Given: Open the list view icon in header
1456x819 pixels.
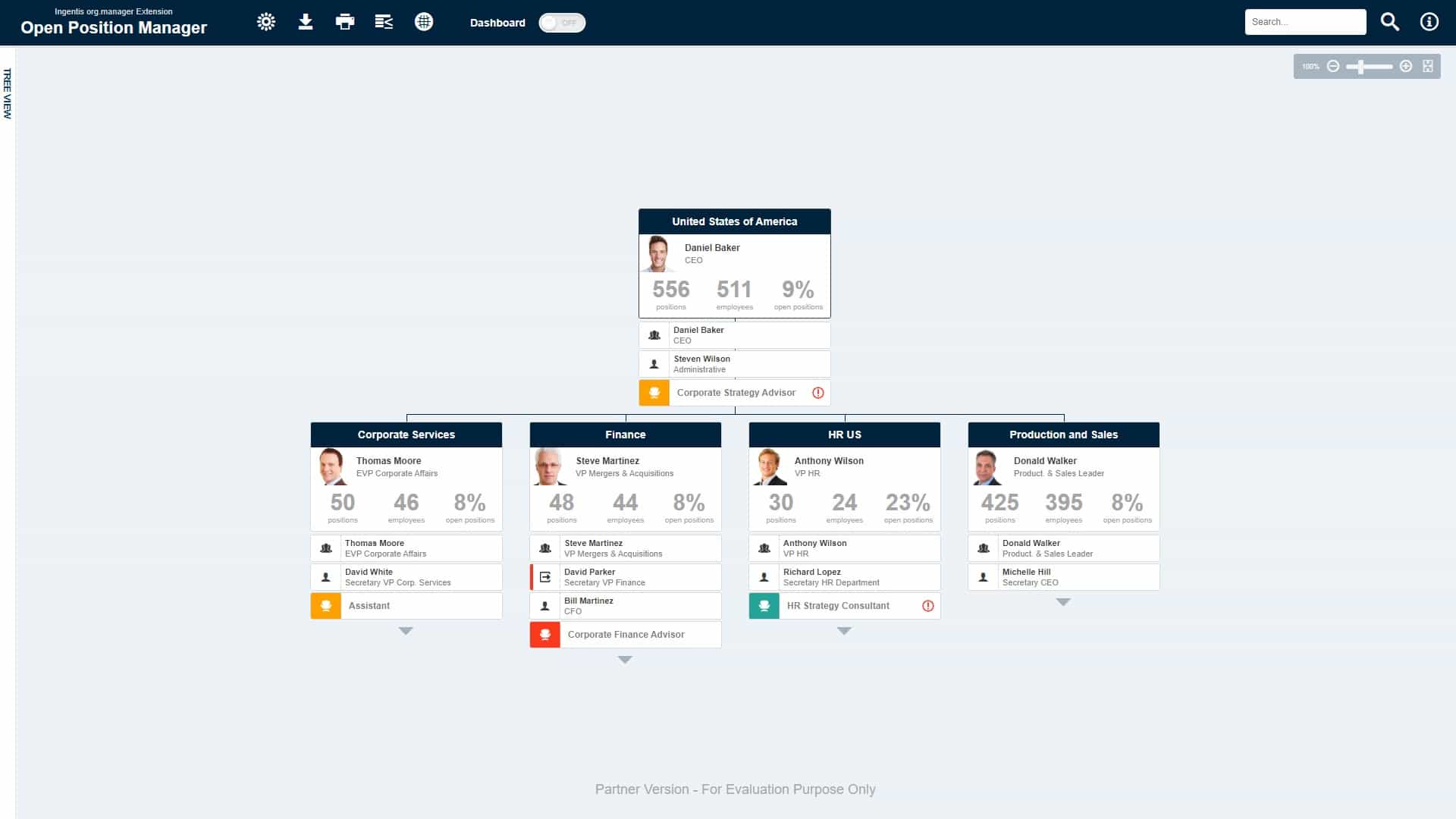Looking at the screenshot, I should point(384,22).
